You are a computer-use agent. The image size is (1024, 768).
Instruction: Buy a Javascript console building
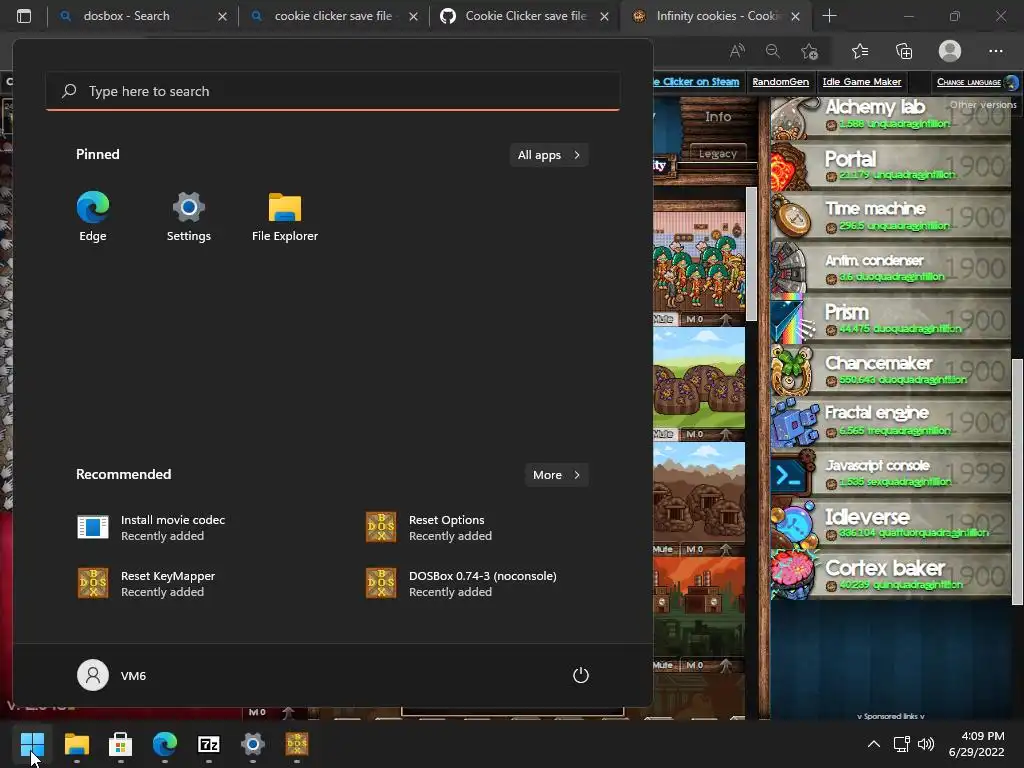[x=891, y=472]
